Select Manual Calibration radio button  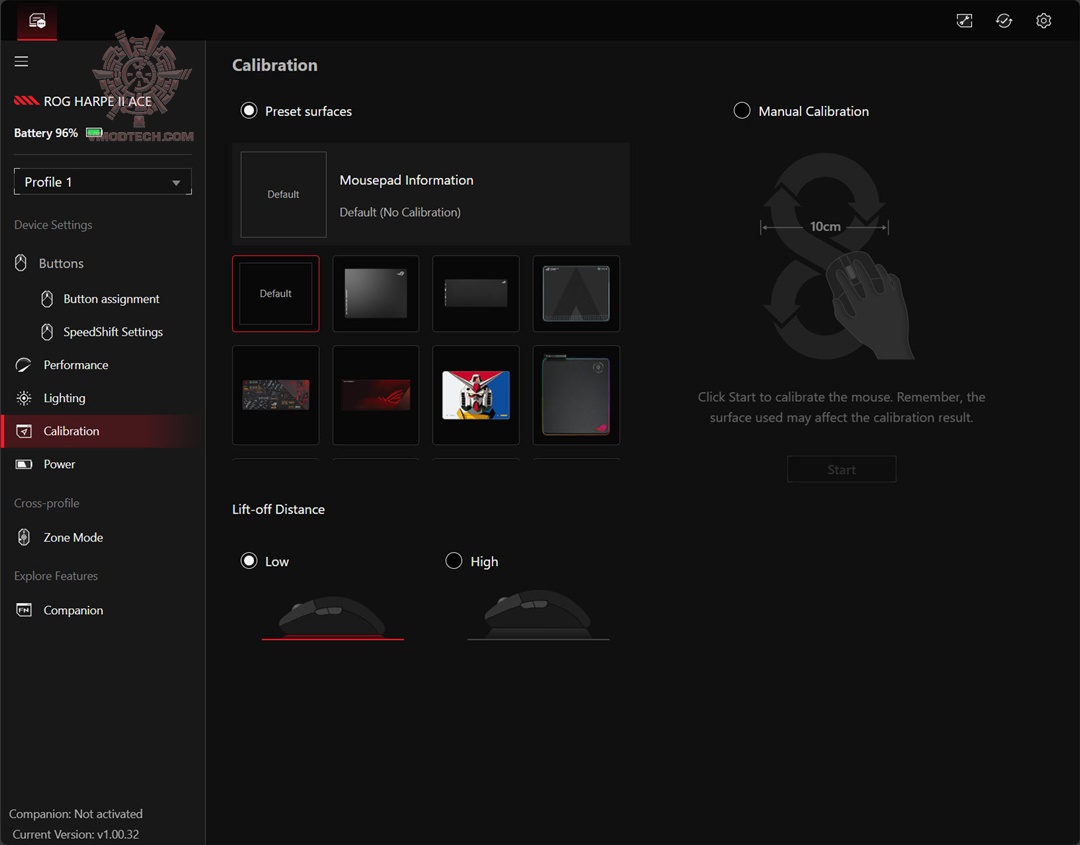(x=742, y=111)
